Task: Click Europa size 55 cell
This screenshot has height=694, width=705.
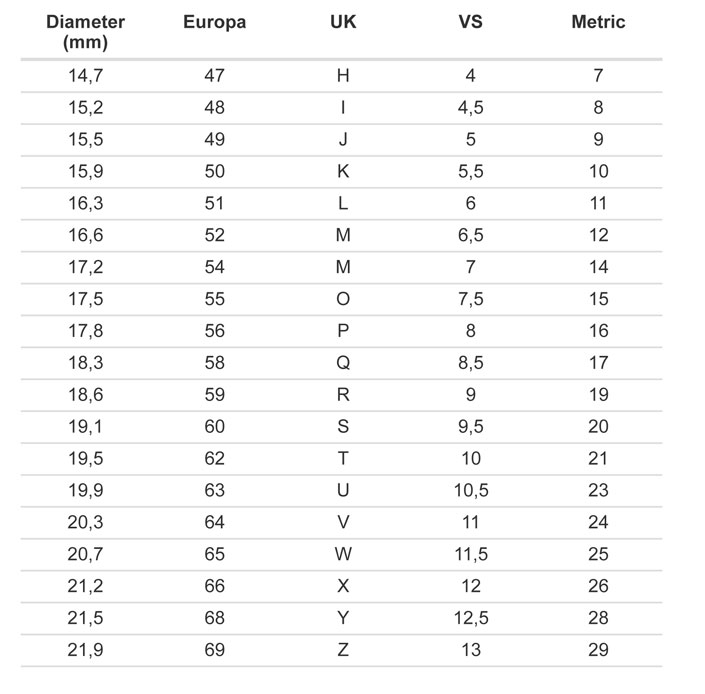Action: tap(214, 299)
